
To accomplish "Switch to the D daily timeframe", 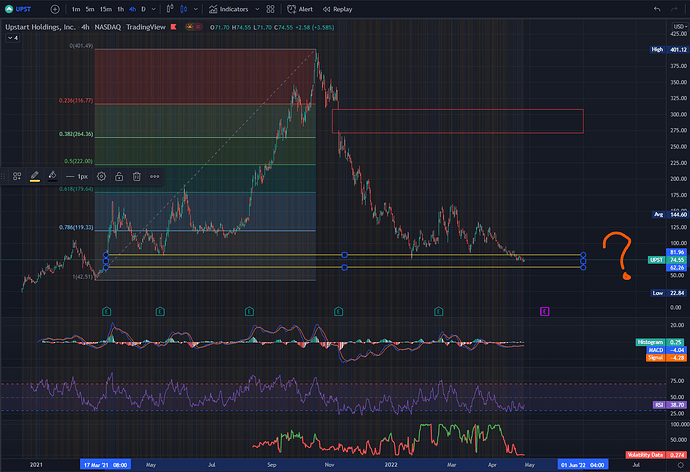I will tap(143, 9).
